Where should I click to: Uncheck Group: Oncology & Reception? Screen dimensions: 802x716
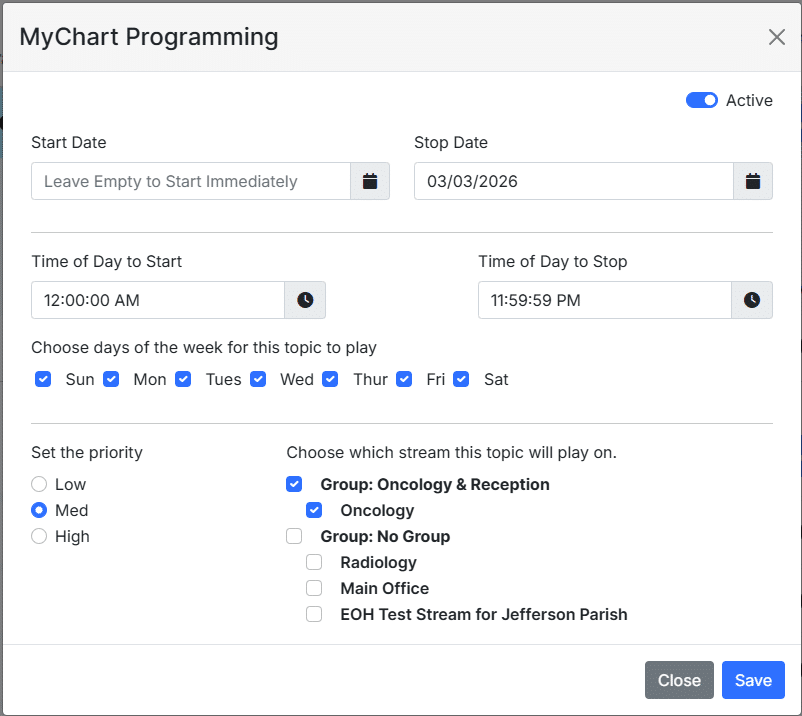(294, 484)
